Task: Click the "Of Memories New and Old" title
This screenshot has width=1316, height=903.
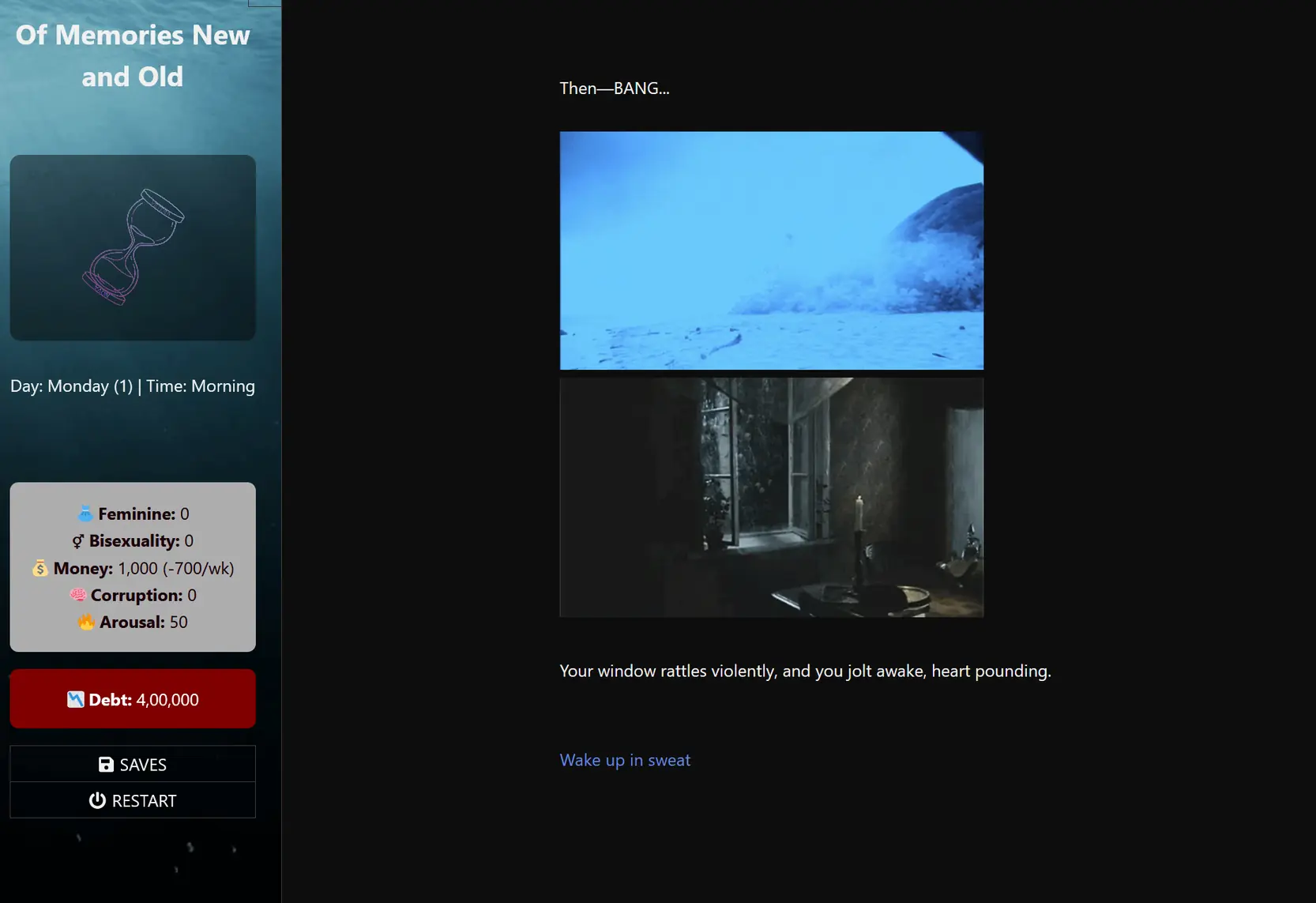Action: point(133,56)
